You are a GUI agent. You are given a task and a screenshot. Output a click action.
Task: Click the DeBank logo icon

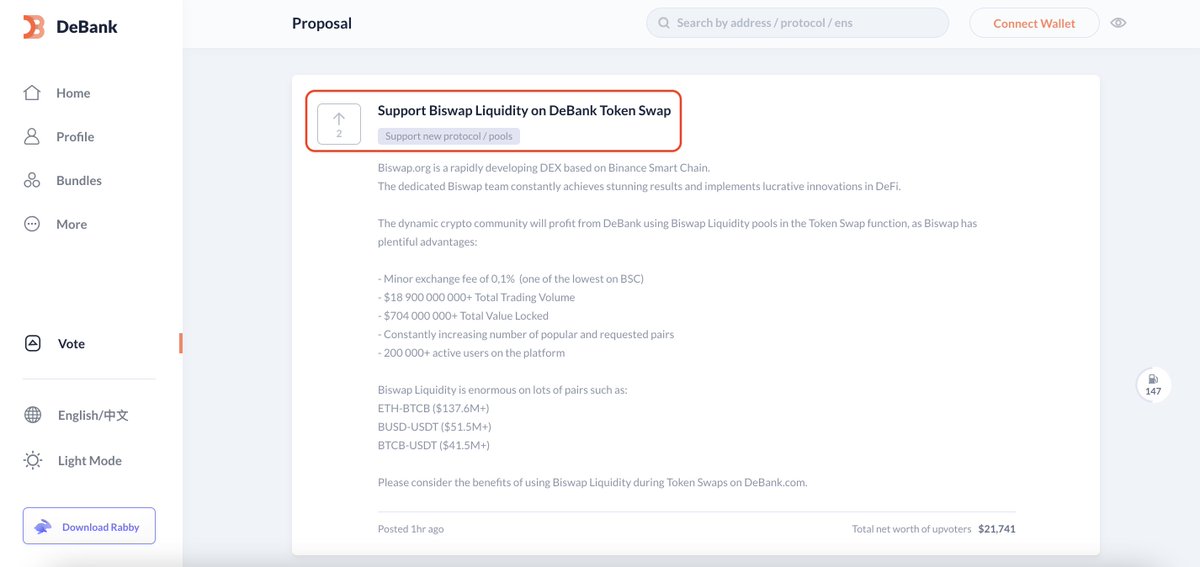coord(34,27)
